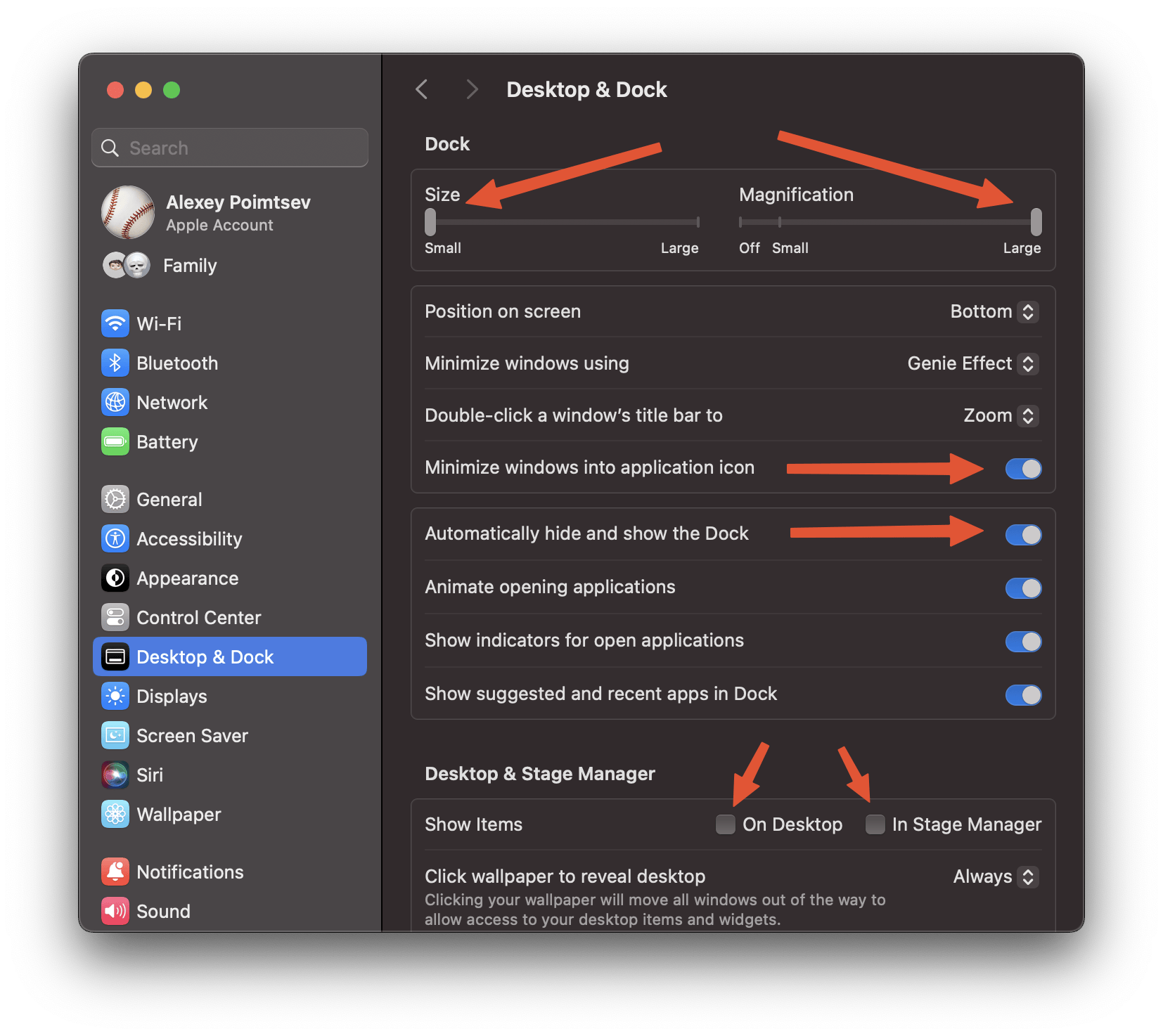Click the Wi-Fi icon in sidebar
Image resolution: width=1163 pixels, height=1036 pixels.
(x=115, y=324)
